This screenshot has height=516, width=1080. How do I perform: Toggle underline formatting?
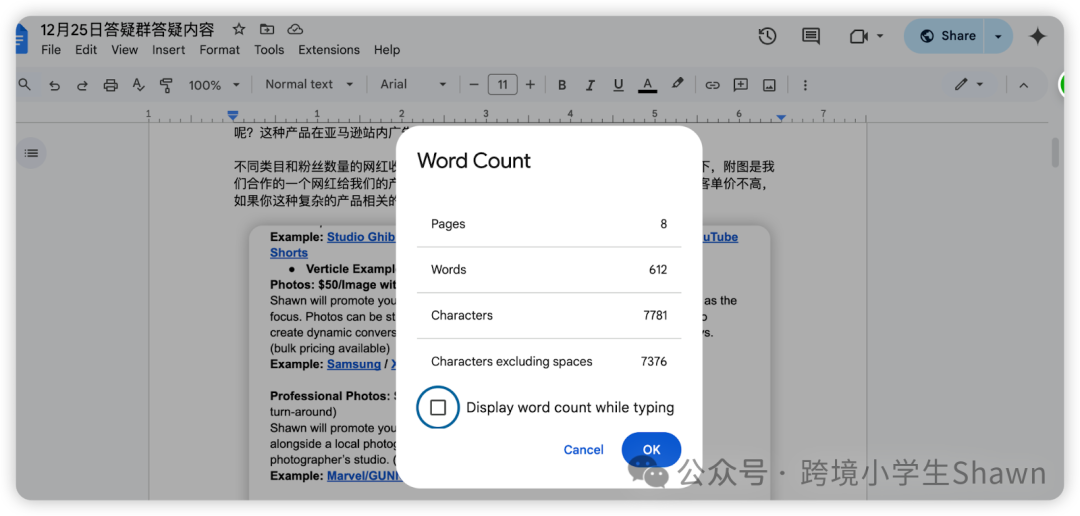click(619, 85)
